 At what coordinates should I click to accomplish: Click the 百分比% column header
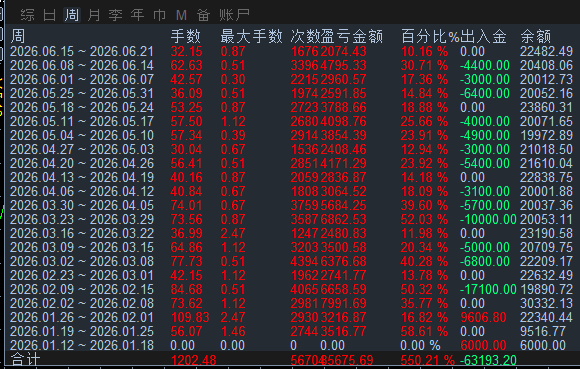point(430,37)
